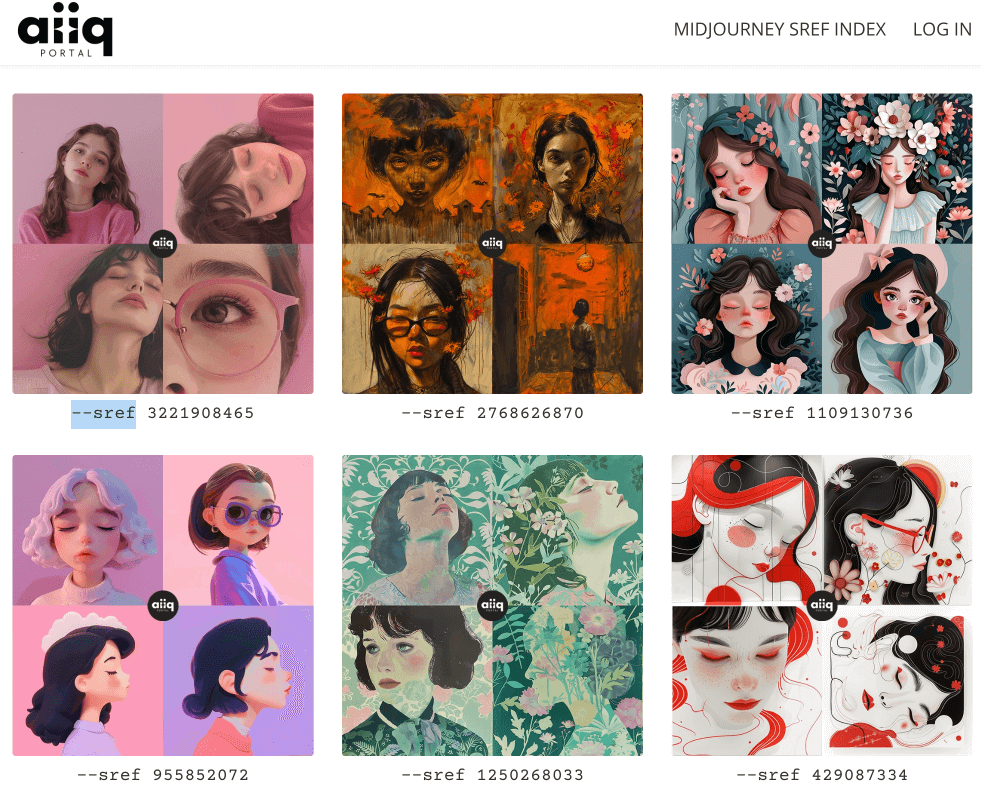Click aiiq badge on 3D cartoon grid
The width and height of the screenshot is (981, 795).
[163, 605]
